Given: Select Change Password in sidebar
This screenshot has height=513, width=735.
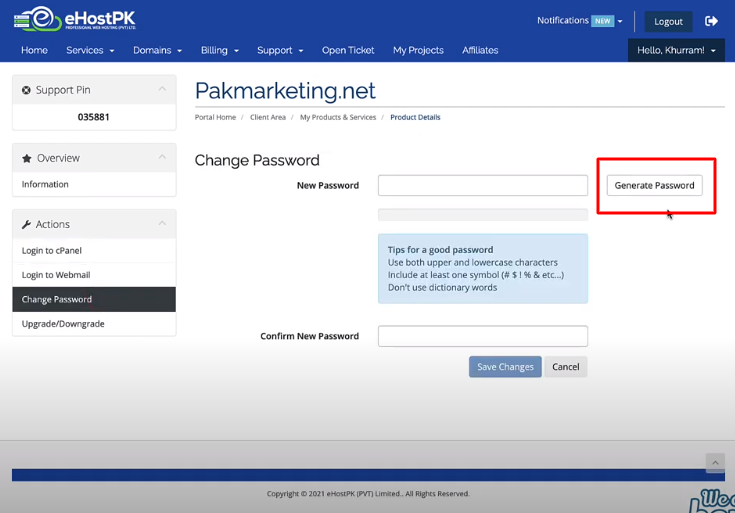Looking at the screenshot, I should pyautogui.click(x=94, y=299).
